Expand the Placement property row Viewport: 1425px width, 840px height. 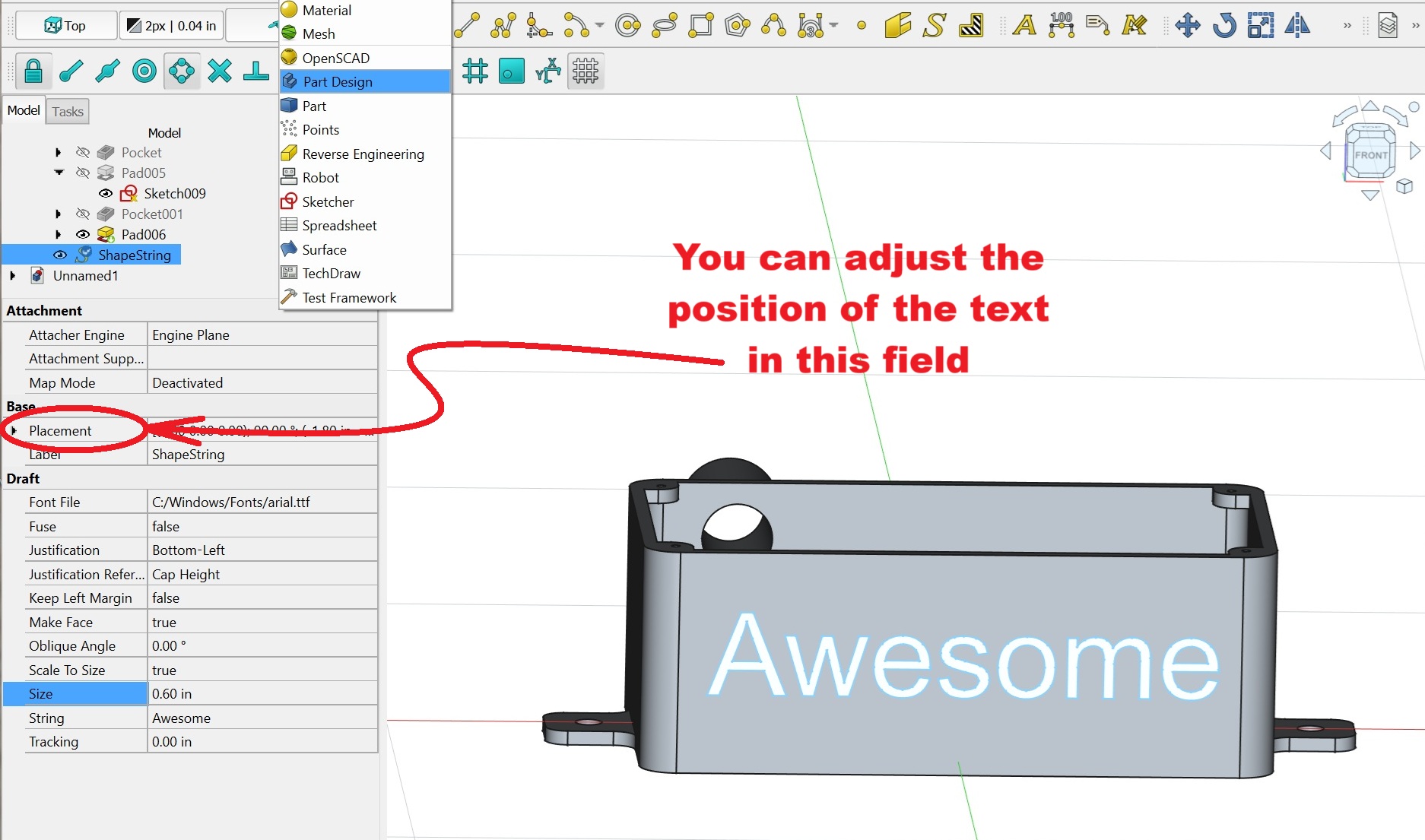click(x=14, y=431)
